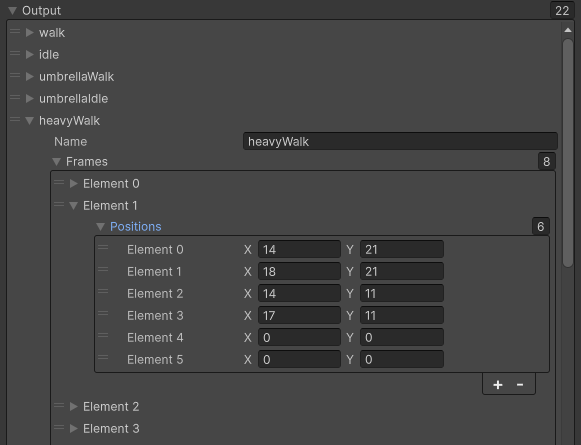Image resolution: width=581 pixels, height=445 pixels.
Task: Expand Frames Element 2
Action: pyautogui.click(x=74, y=406)
